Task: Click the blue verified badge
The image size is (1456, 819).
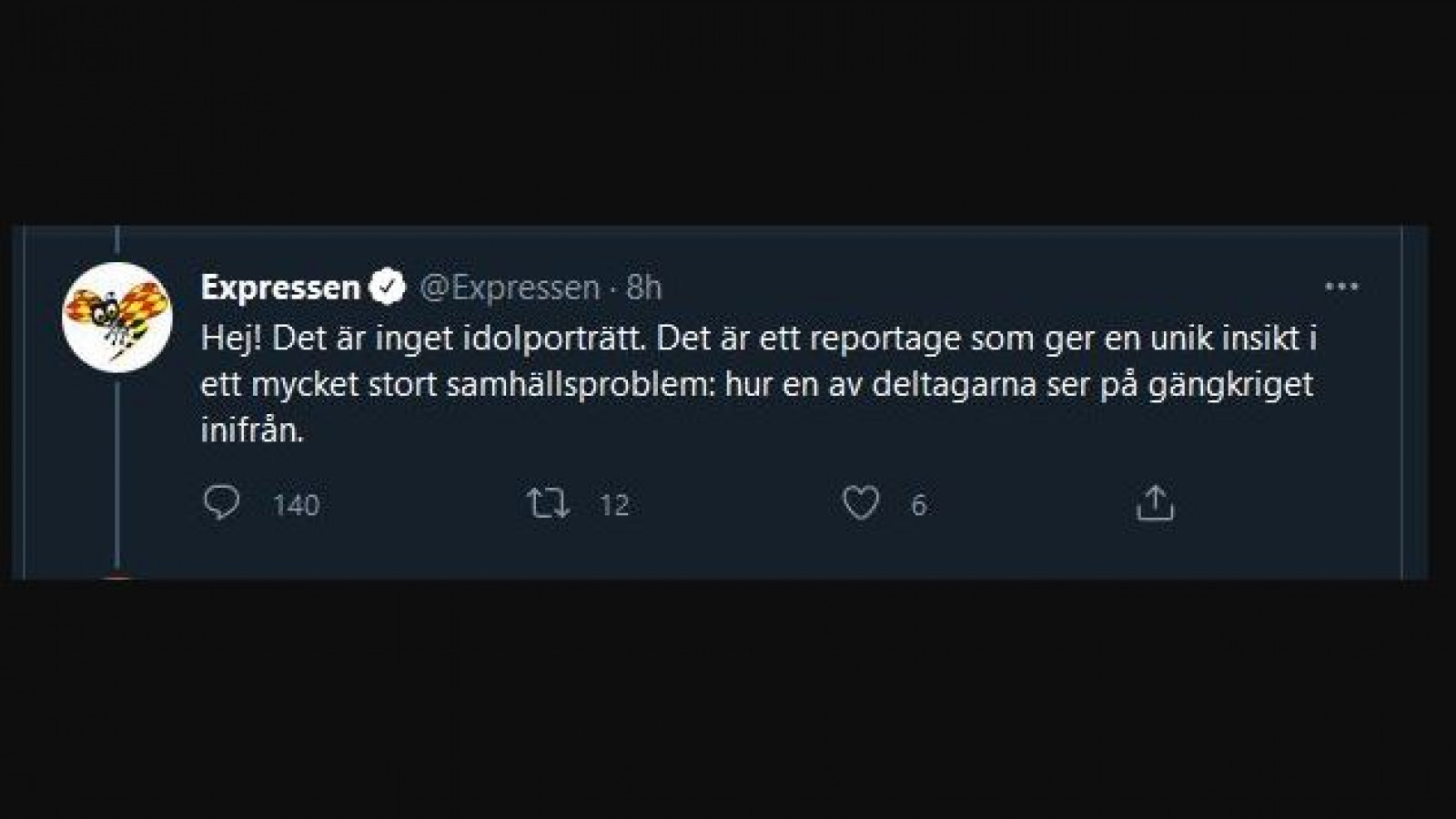Action: (387, 288)
